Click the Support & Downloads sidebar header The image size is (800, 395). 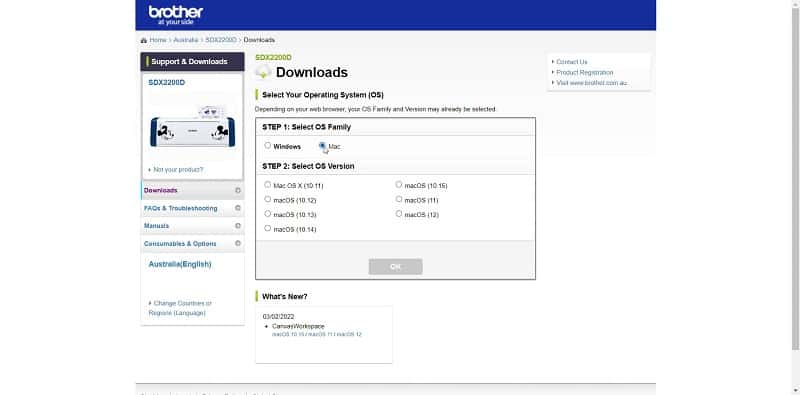192,61
